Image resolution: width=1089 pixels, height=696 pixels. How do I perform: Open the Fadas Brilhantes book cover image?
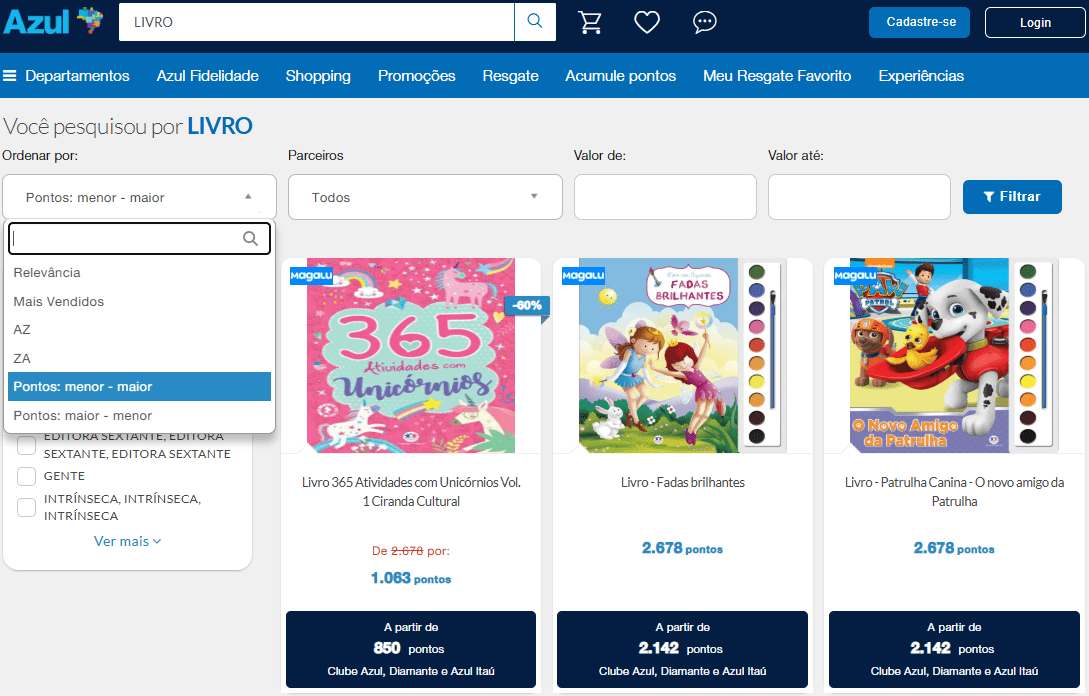pos(683,356)
